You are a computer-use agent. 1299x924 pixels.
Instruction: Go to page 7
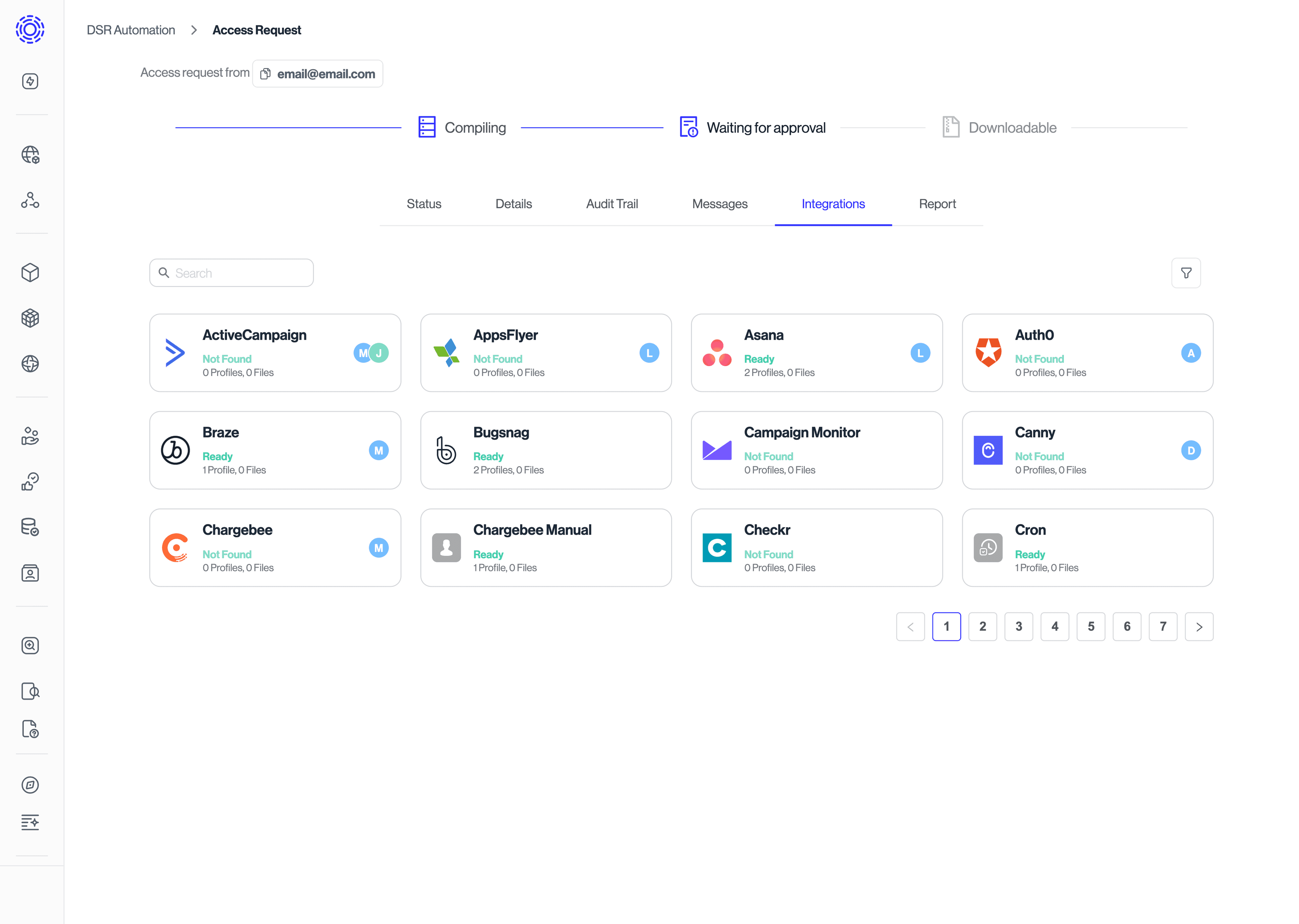[x=1163, y=626]
